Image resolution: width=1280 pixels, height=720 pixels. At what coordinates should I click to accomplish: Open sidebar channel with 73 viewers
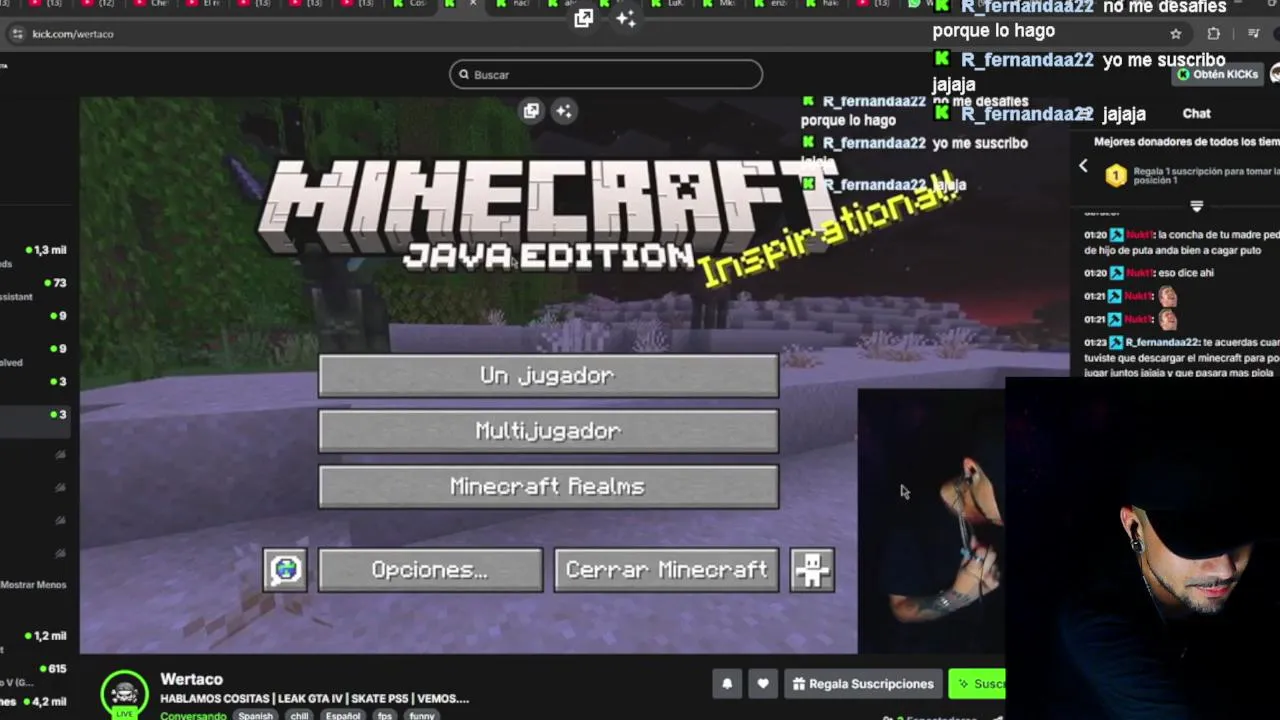[34, 283]
